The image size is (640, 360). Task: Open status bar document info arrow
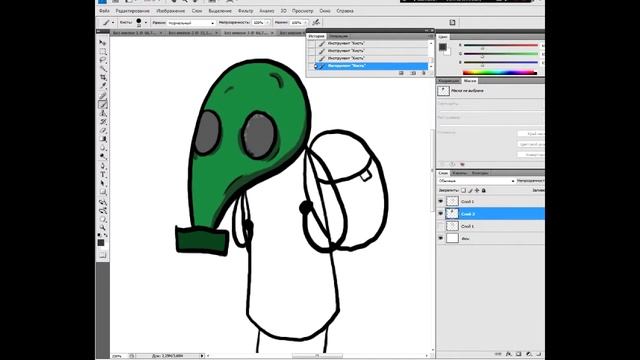pyautogui.click(x=202, y=356)
